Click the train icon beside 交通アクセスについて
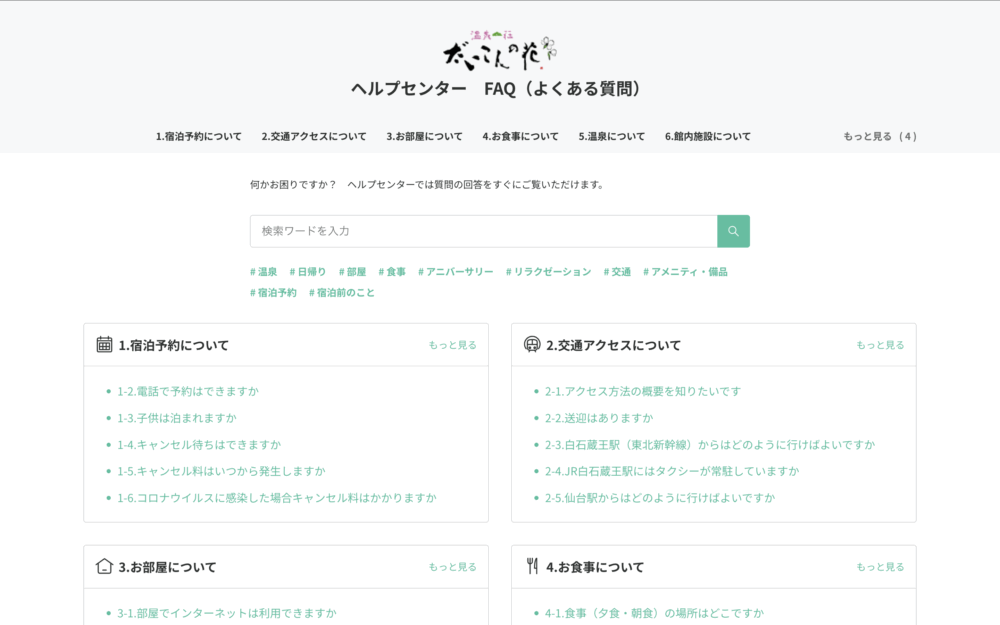The width and height of the screenshot is (1000, 625). pyautogui.click(x=532, y=343)
